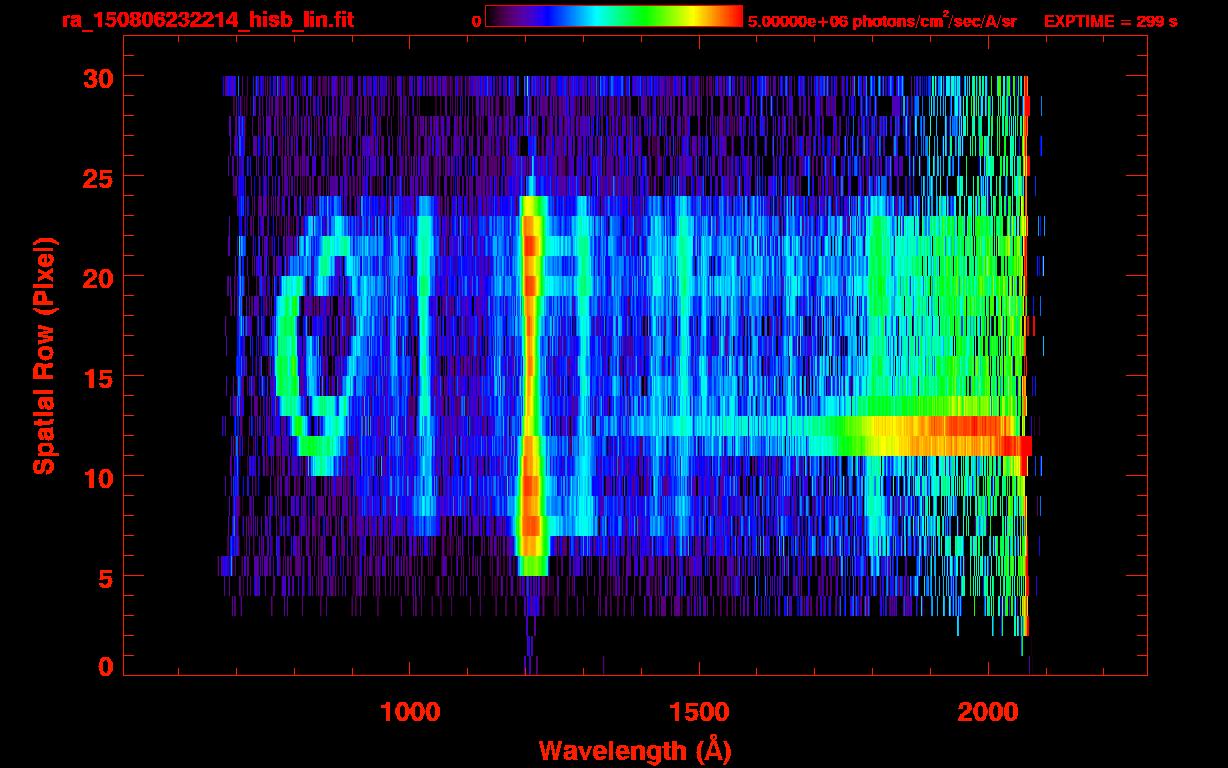This screenshot has height=768, width=1228.
Task: Click the 1500 wavelength tick label
Action: (698, 712)
